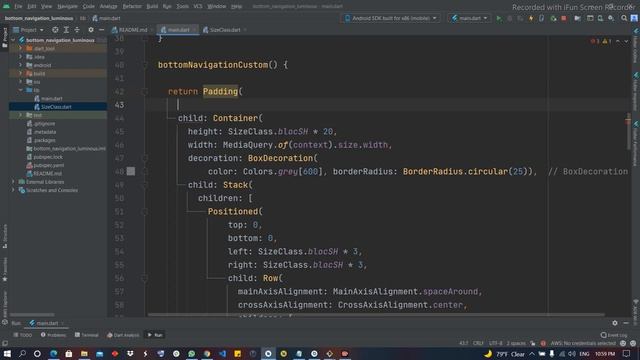The height and width of the screenshot is (360, 640).
Task: Click the Run tool window button
Action: [155, 335]
